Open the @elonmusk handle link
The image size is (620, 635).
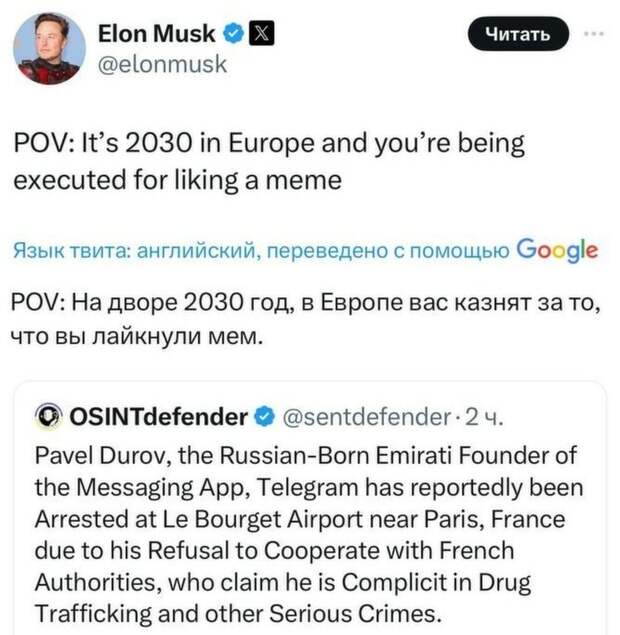[162, 65]
